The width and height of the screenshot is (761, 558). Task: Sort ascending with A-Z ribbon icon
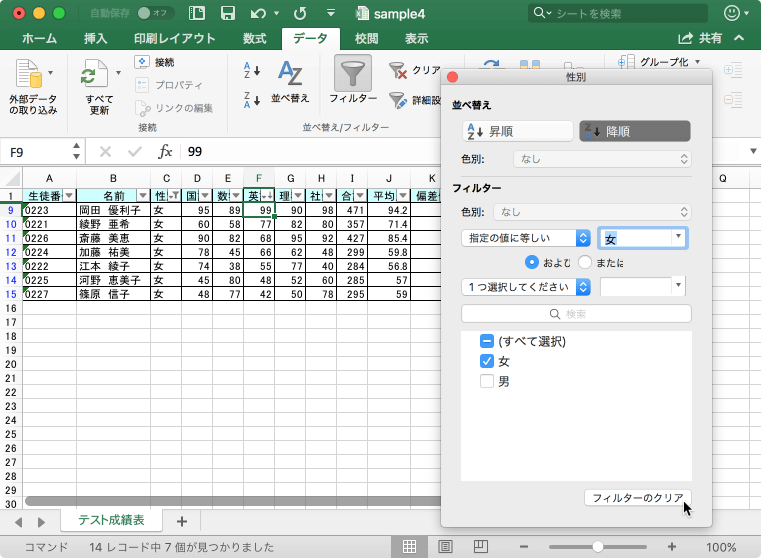pyautogui.click(x=251, y=70)
